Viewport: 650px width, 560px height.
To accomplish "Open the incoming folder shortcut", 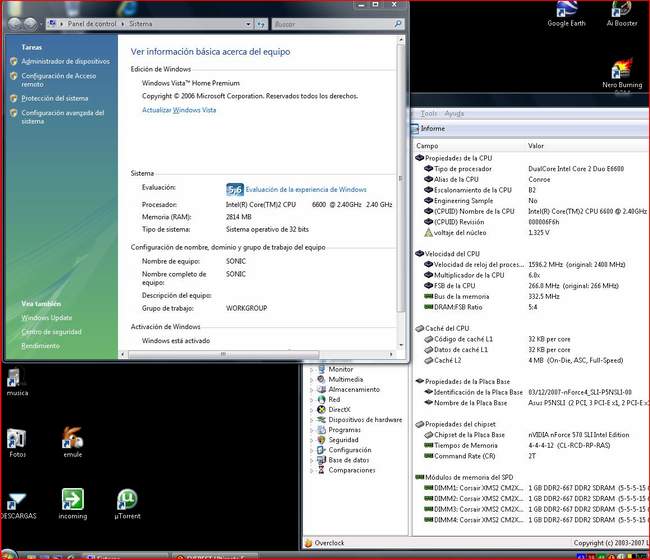I will pyautogui.click(x=72, y=499).
